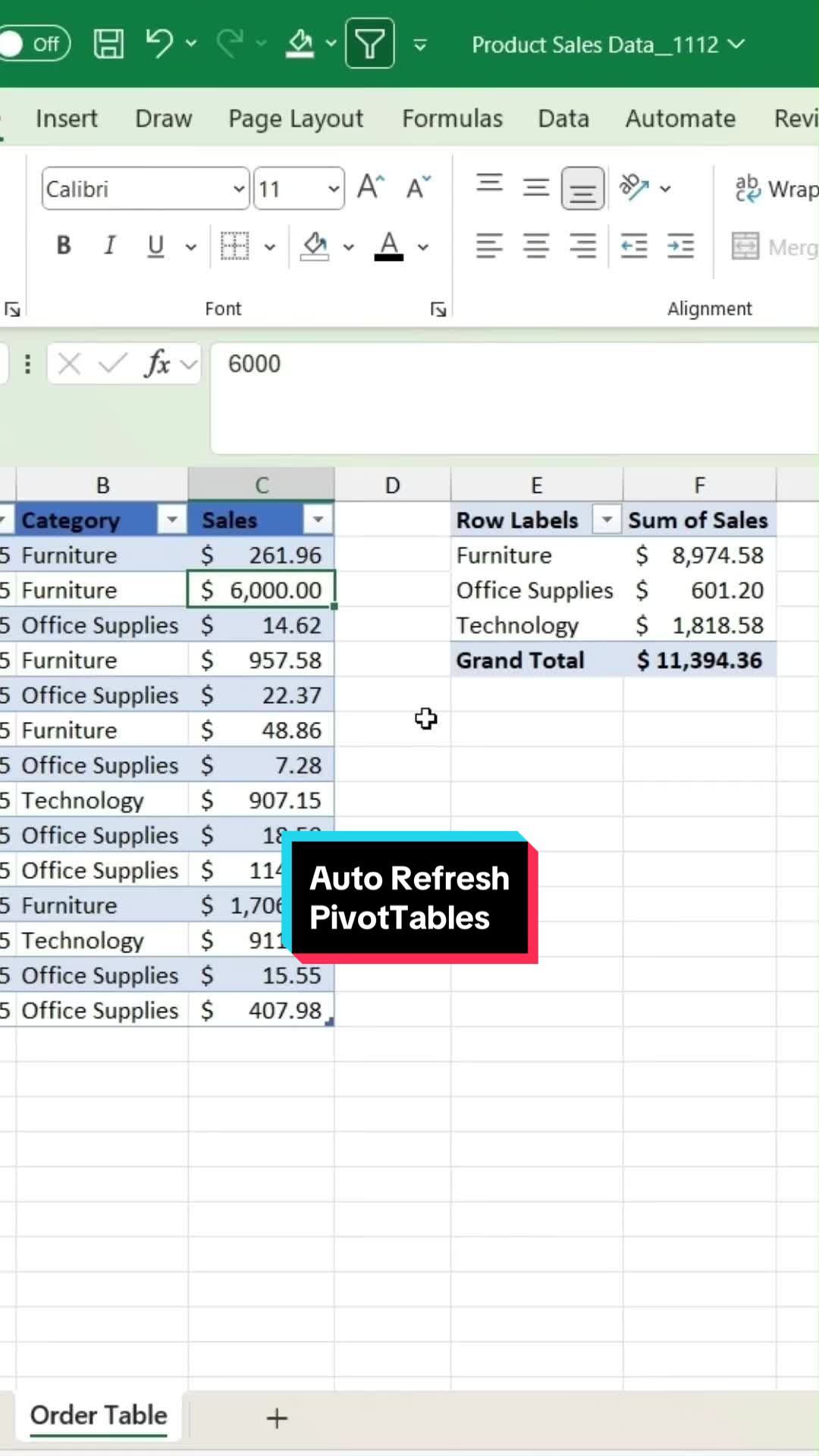Click the formula bar options dots
This screenshot has height=1456, width=819.
27,364
